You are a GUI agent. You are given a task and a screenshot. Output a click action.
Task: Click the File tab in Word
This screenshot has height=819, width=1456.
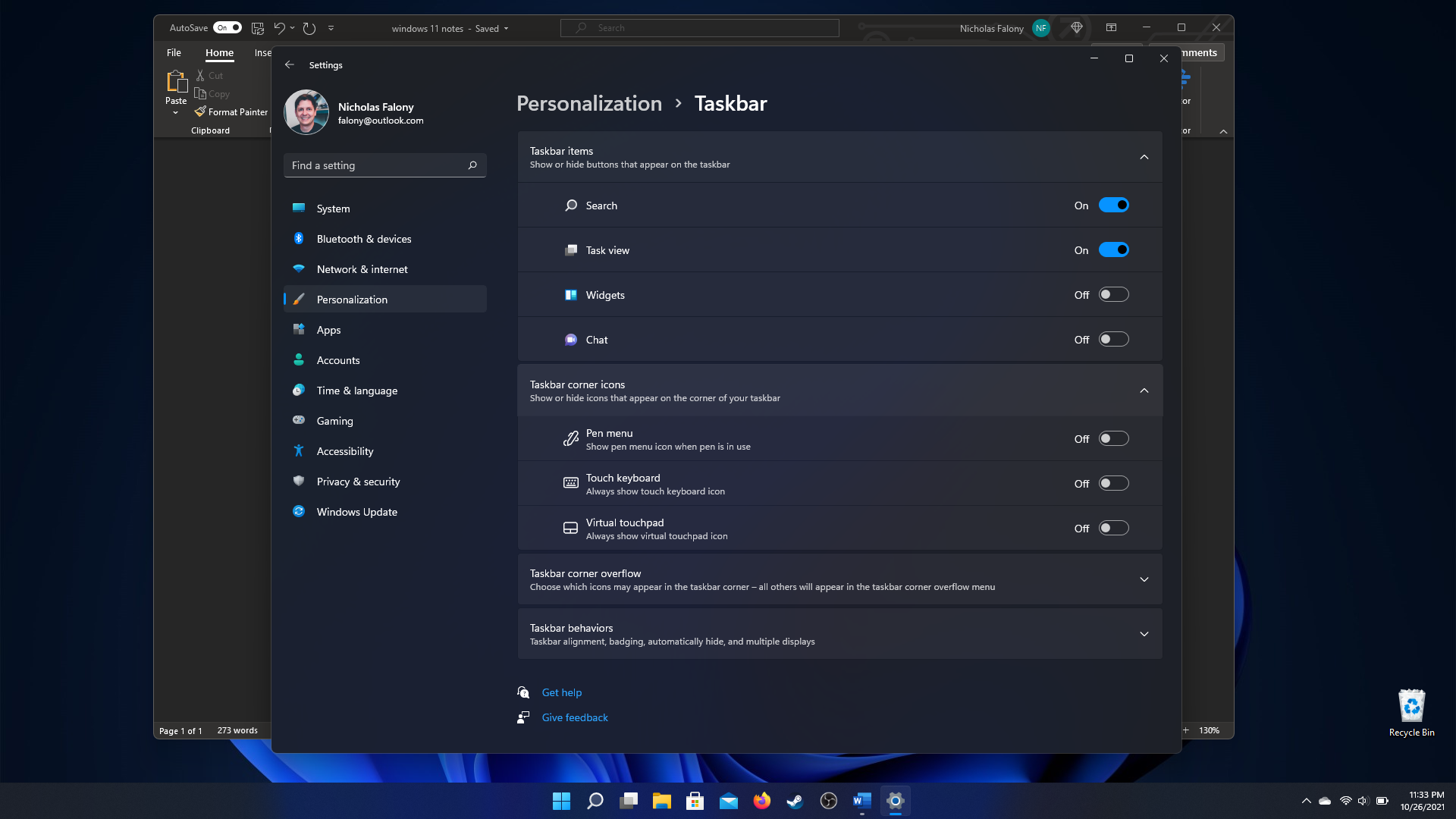click(174, 52)
